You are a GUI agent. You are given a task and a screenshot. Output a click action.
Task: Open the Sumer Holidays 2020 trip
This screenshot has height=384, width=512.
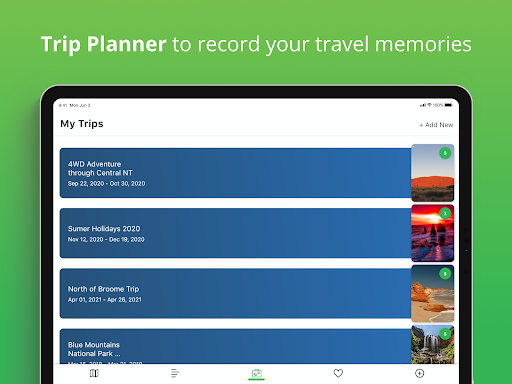tap(235, 233)
